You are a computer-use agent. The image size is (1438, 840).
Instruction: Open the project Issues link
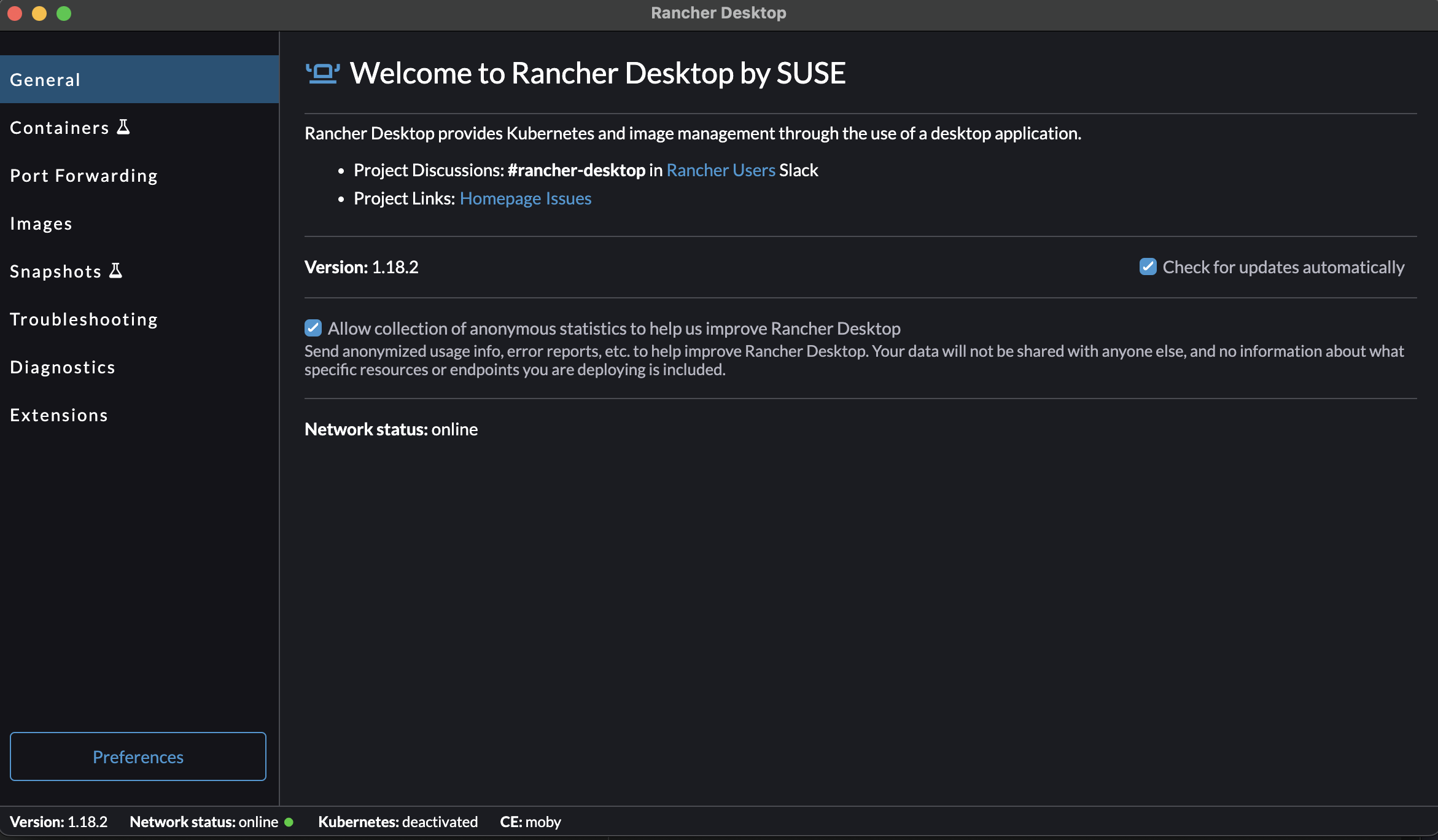(x=569, y=198)
